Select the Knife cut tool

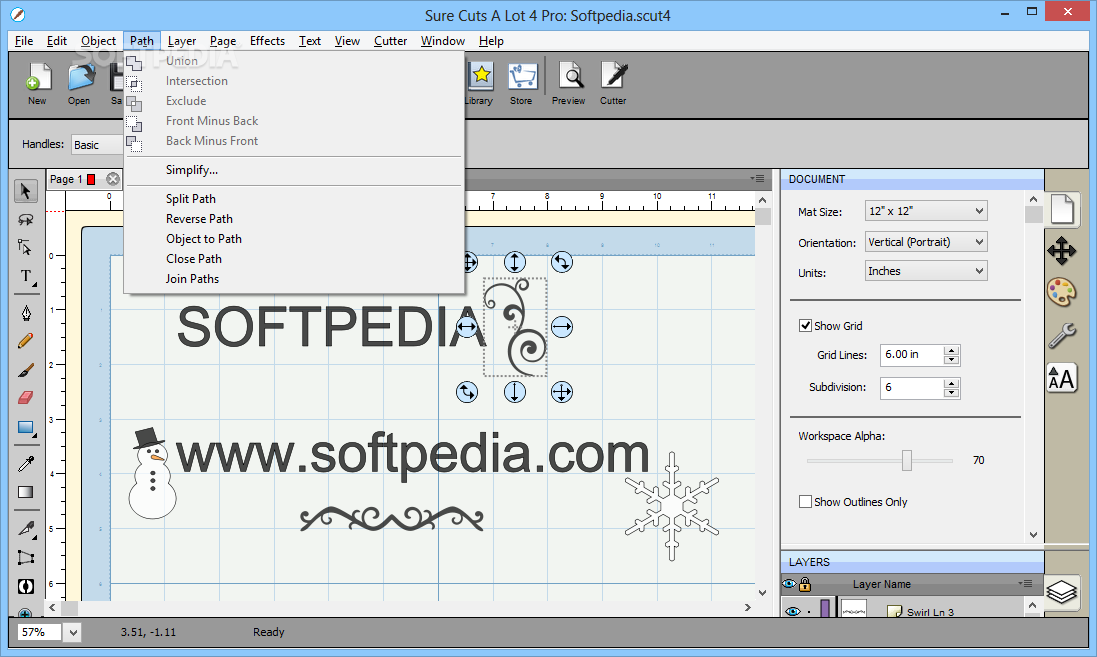pos(26,528)
